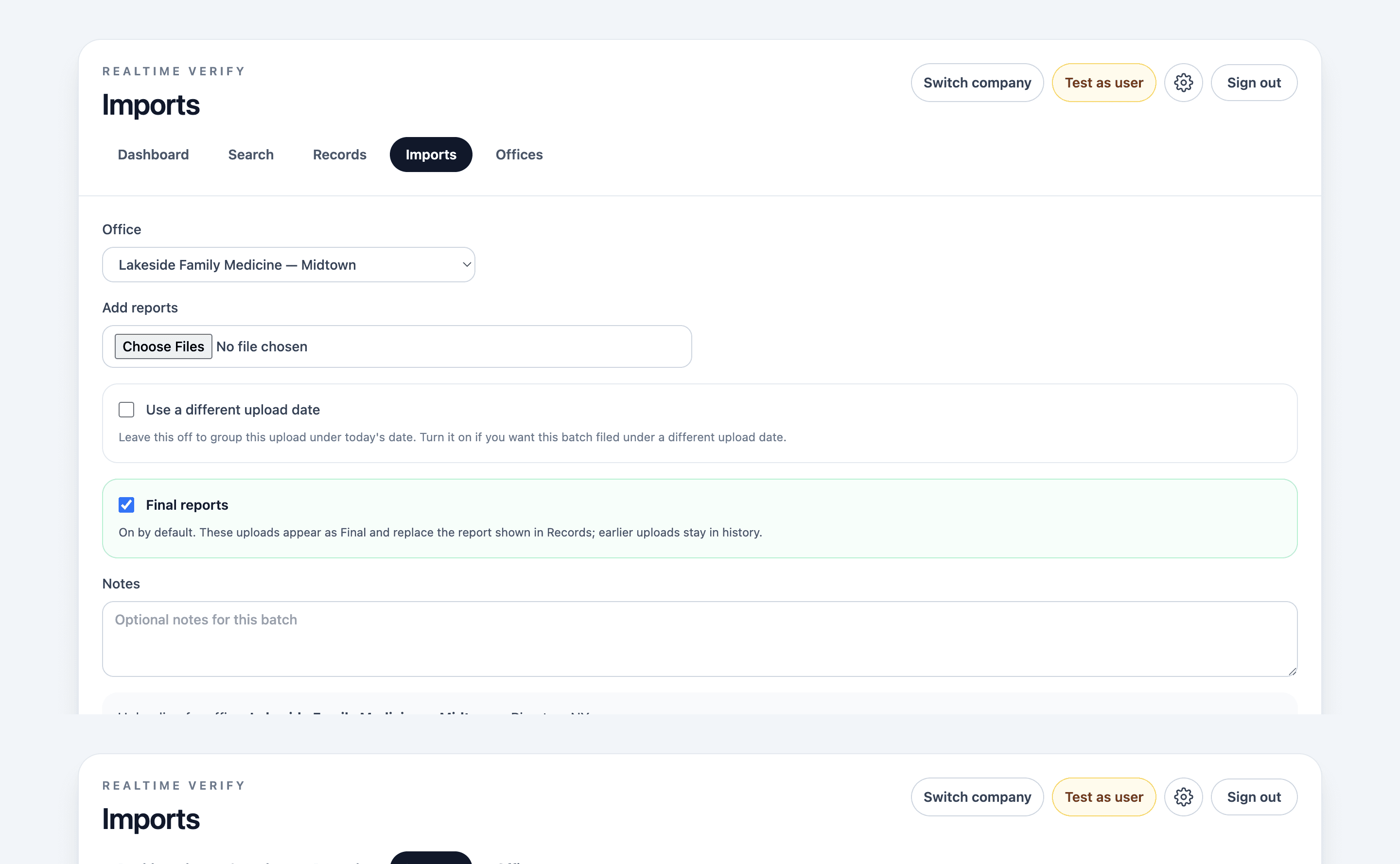Click the Notes textarea resize handle
The width and height of the screenshot is (1400, 864).
[1292, 672]
